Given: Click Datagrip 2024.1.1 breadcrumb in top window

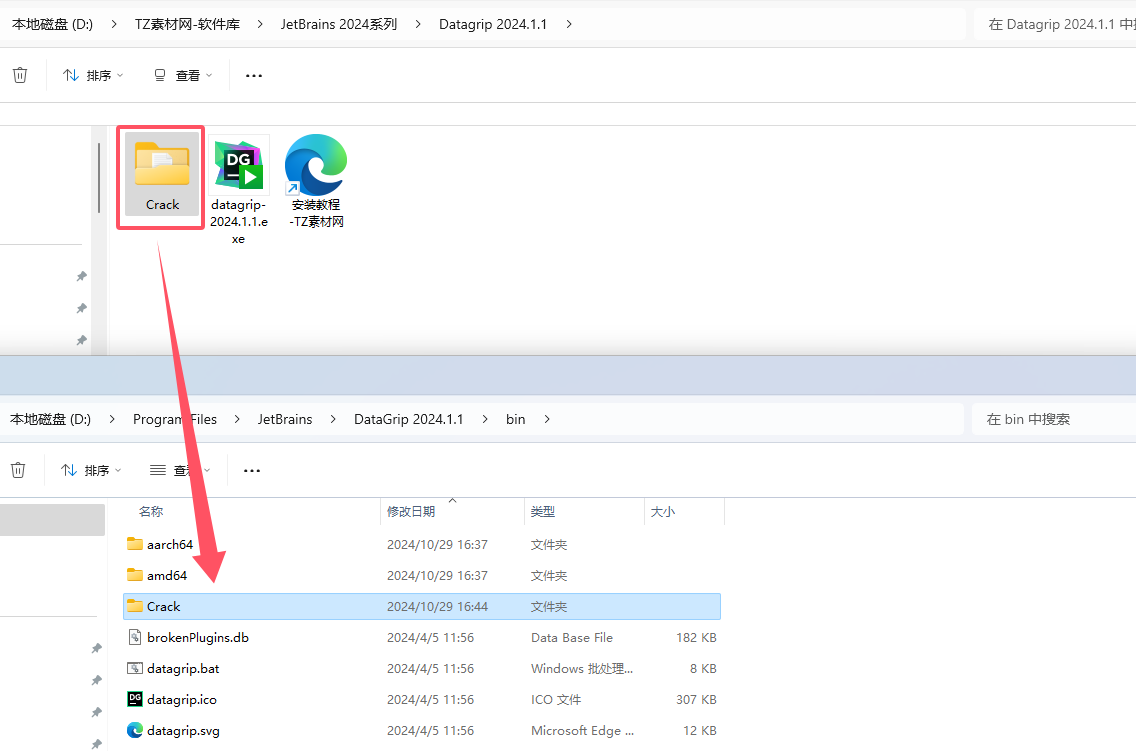Looking at the screenshot, I should (x=493, y=24).
